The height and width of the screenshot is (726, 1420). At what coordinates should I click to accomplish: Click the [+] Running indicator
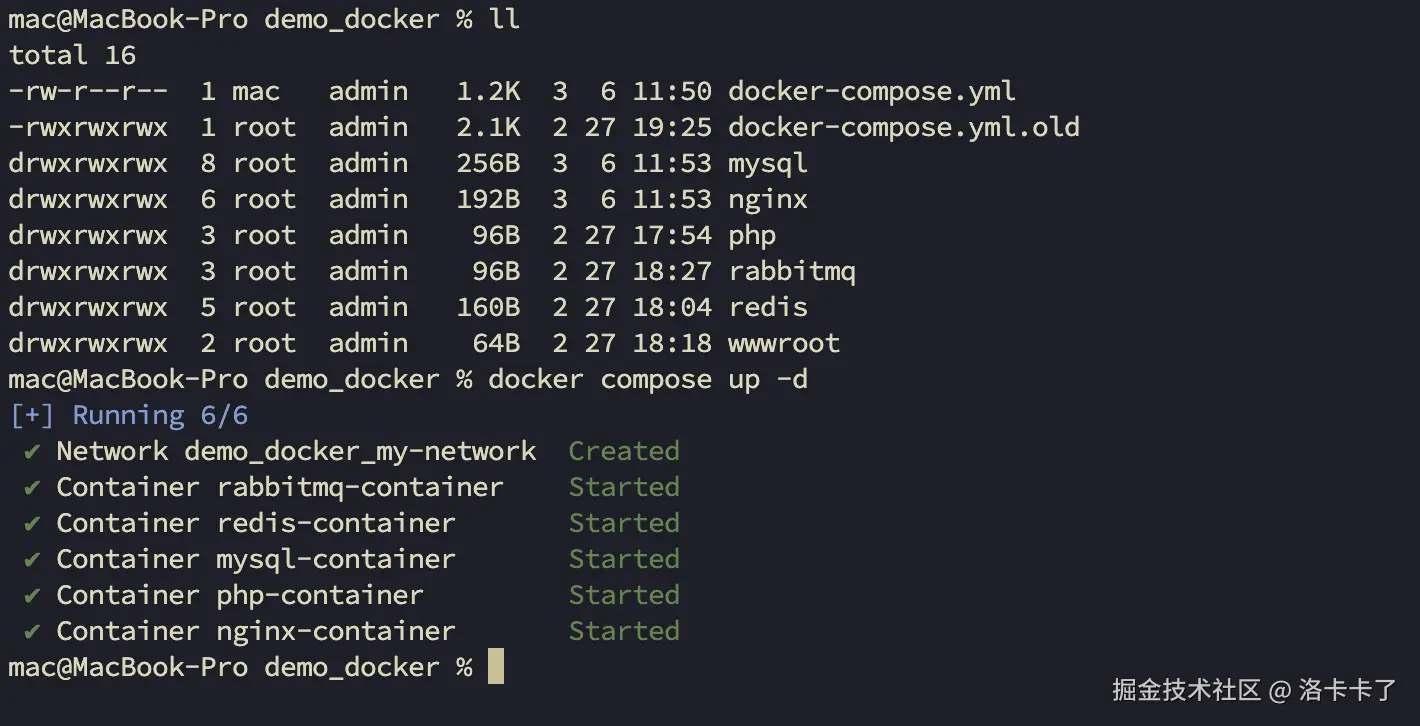[129, 416]
